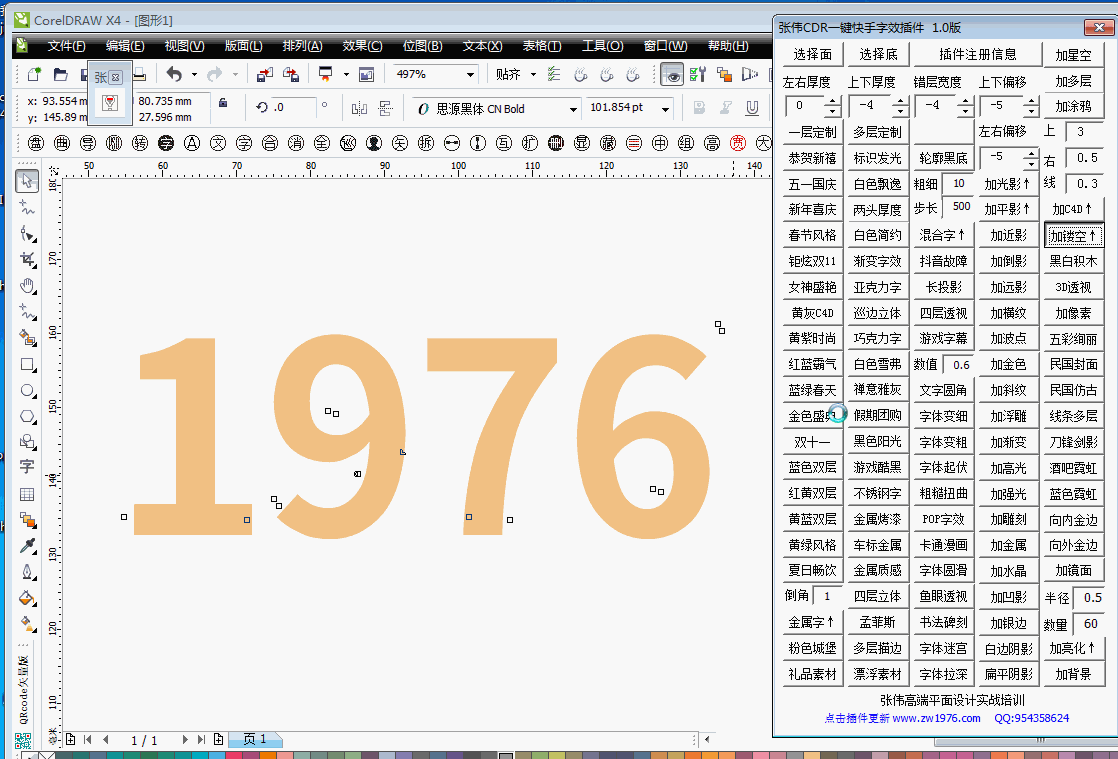Select the 页 1 page tab

point(255,739)
